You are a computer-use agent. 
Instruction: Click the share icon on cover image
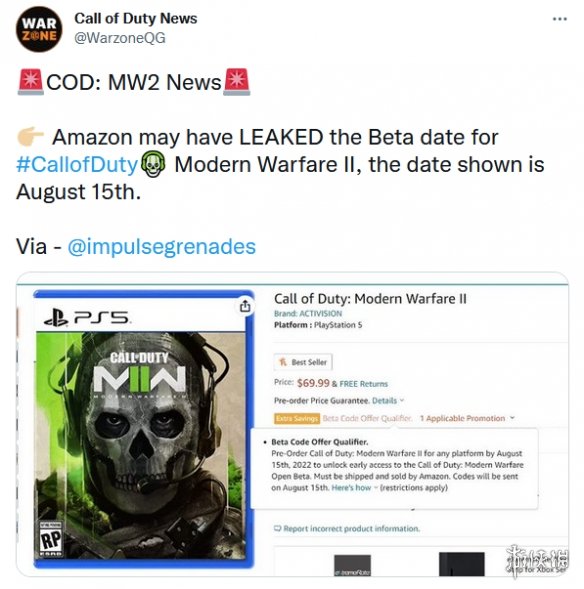click(245, 306)
